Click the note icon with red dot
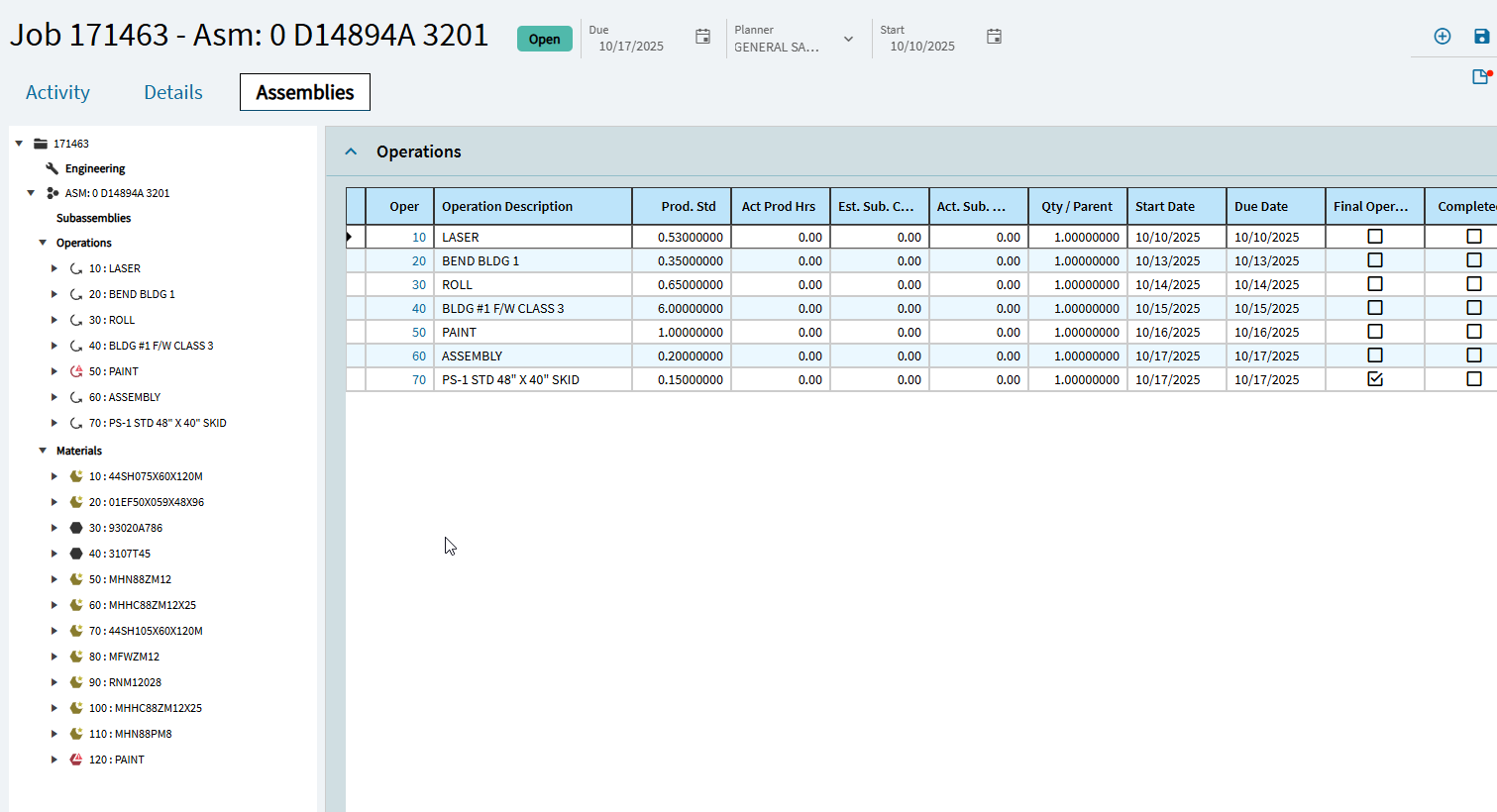Viewport: 1497px width, 812px height. pyautogui.click(x=1481, y=77)
